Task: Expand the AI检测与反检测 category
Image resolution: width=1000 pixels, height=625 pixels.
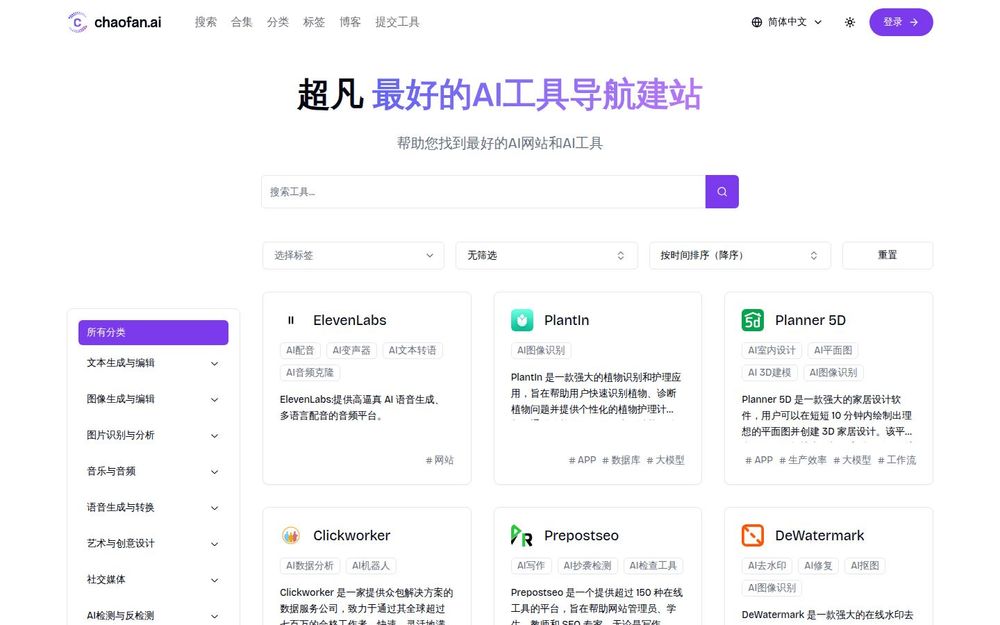Action: 153,615
